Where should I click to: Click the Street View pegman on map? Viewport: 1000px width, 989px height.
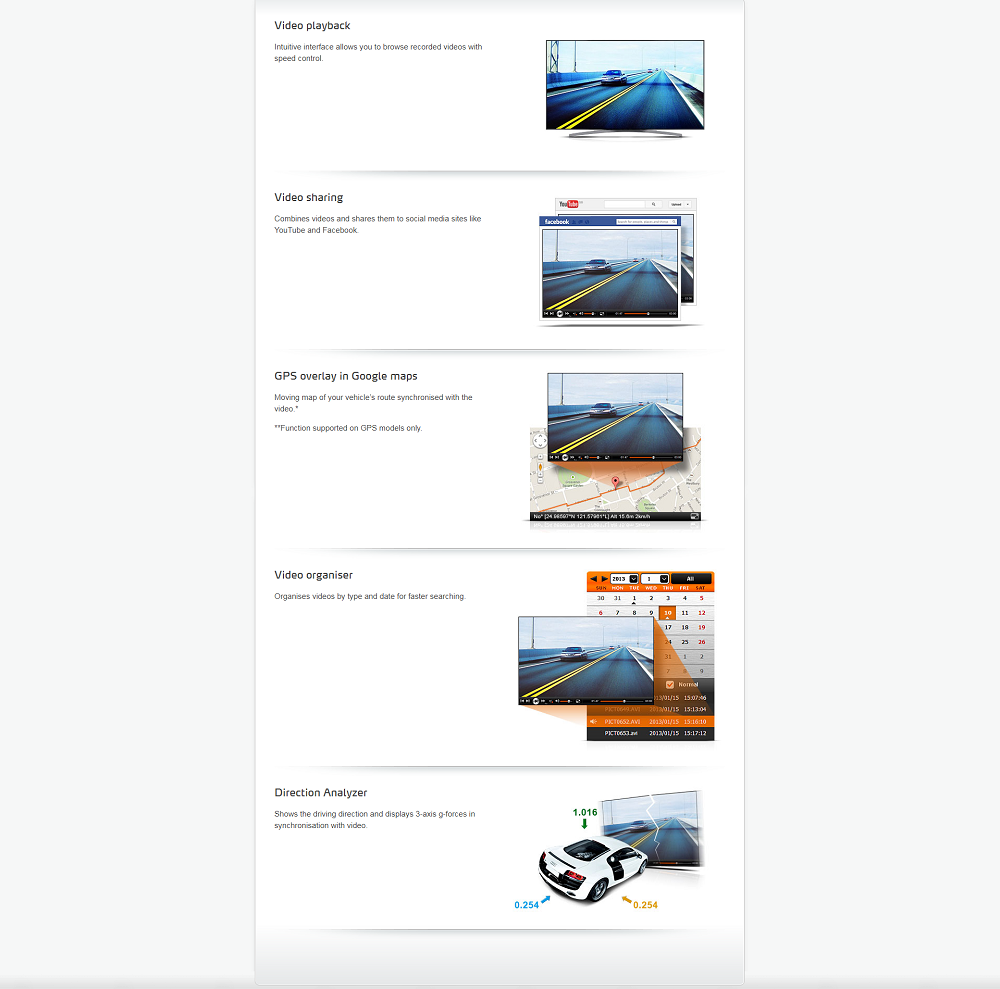tap(540, 466)
